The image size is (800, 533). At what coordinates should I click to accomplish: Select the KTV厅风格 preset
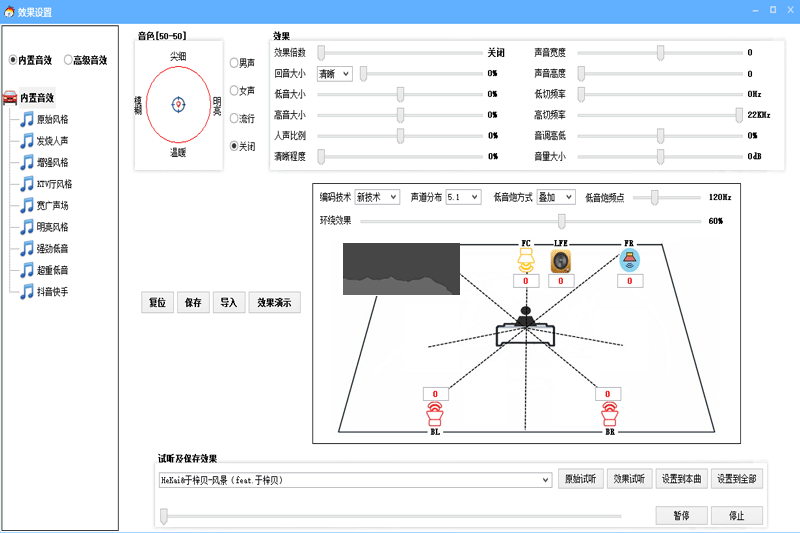pyautogui.click(x=55, y=184)
